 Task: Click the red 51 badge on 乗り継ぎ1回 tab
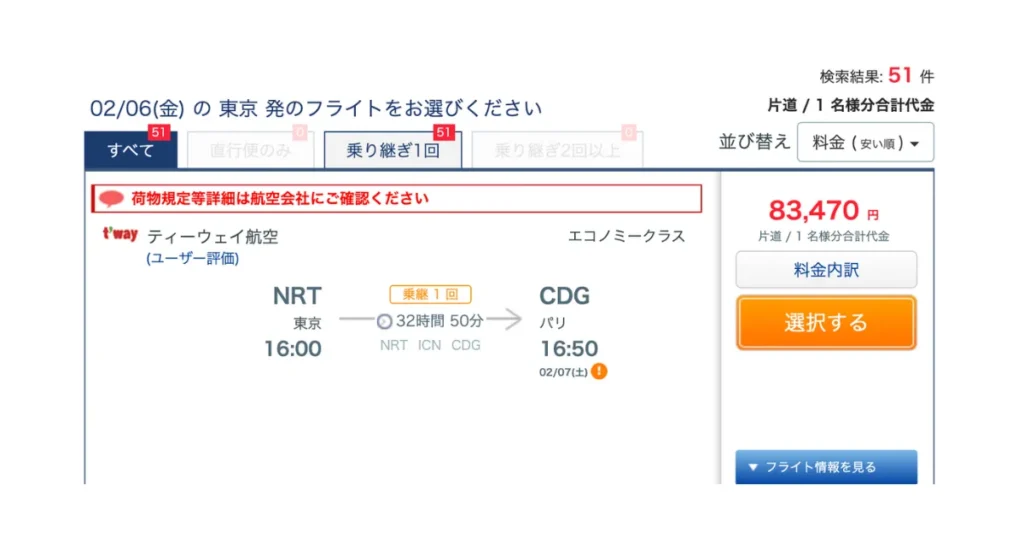pyautogui.click(x=443, y=132)
